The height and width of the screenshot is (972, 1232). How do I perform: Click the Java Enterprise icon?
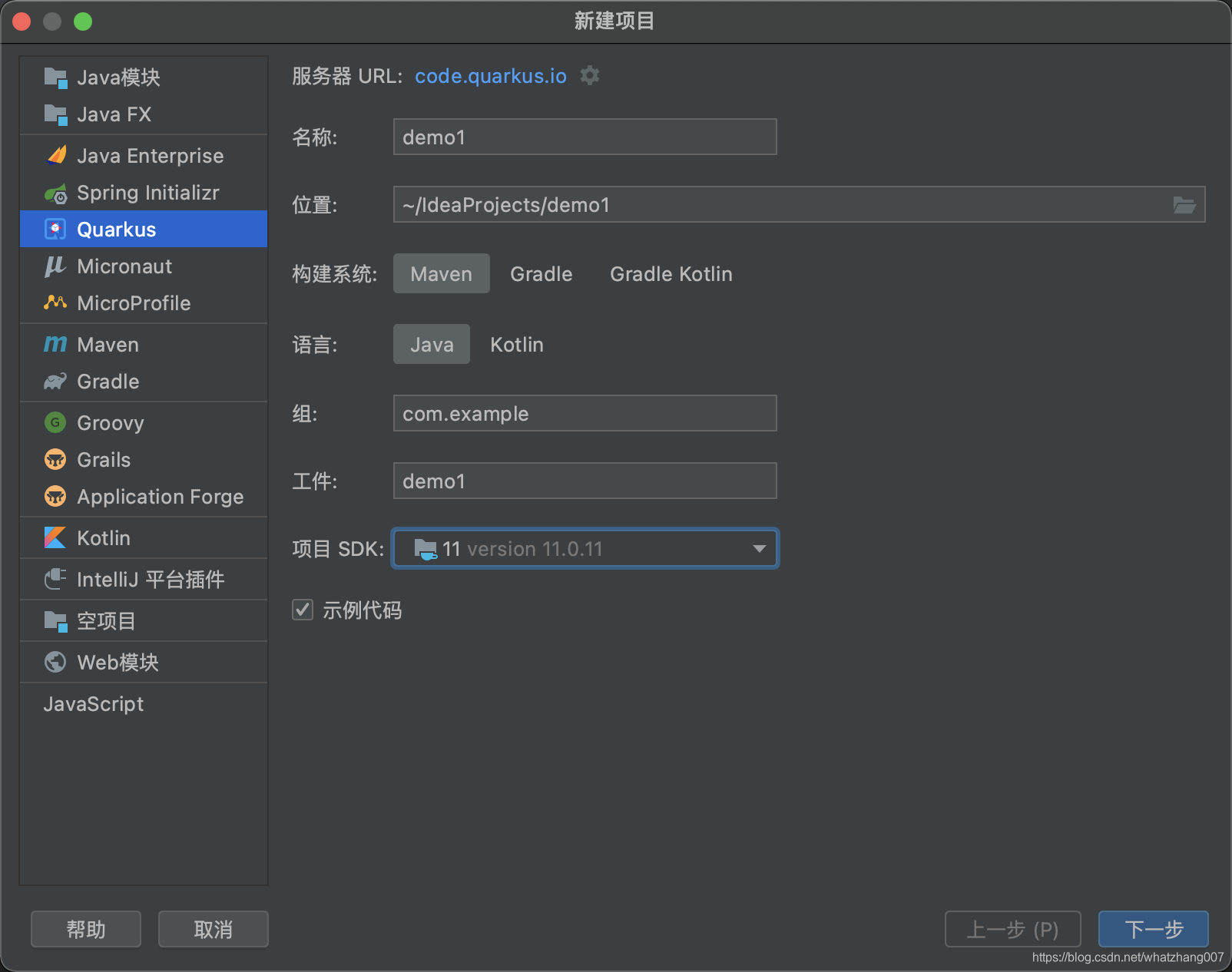pos(55,156)
